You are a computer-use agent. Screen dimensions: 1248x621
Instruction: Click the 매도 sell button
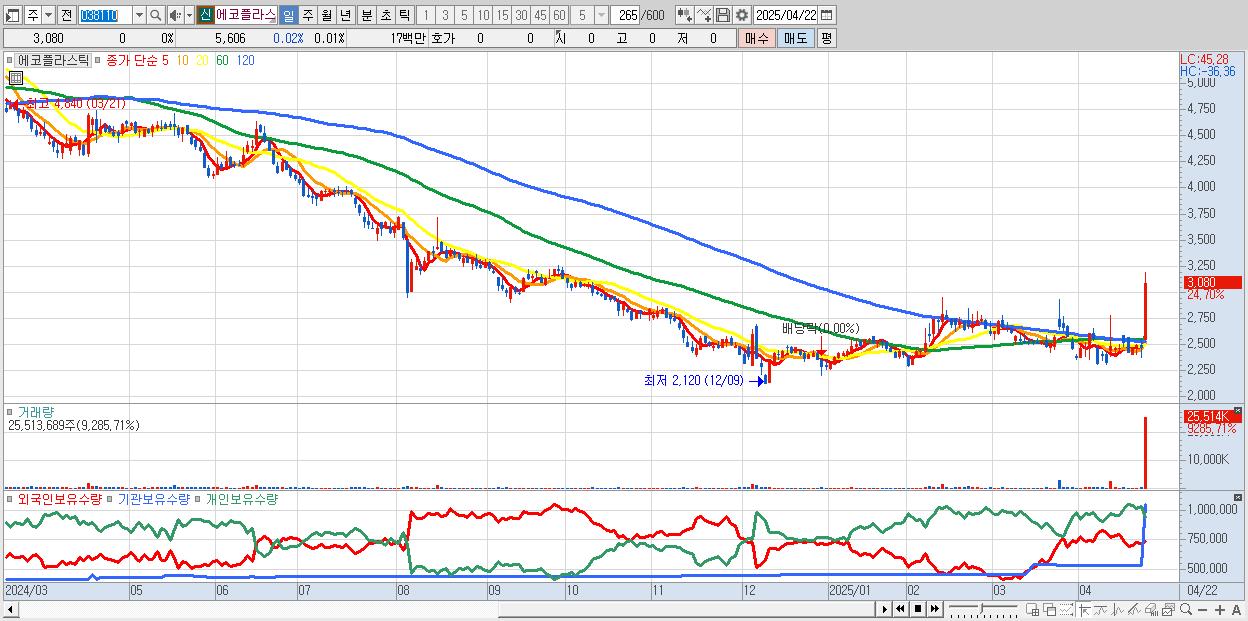coord(796,38)
